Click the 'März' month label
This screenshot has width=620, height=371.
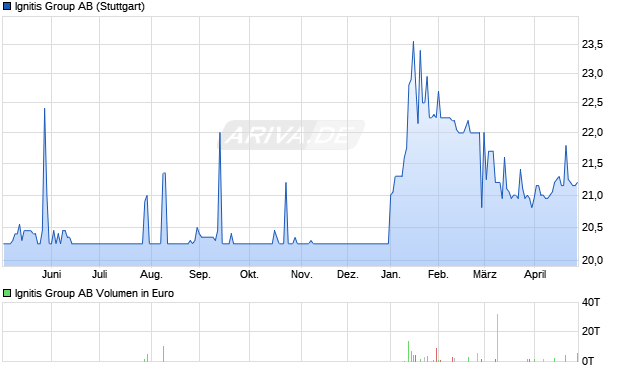coord(485,274)
